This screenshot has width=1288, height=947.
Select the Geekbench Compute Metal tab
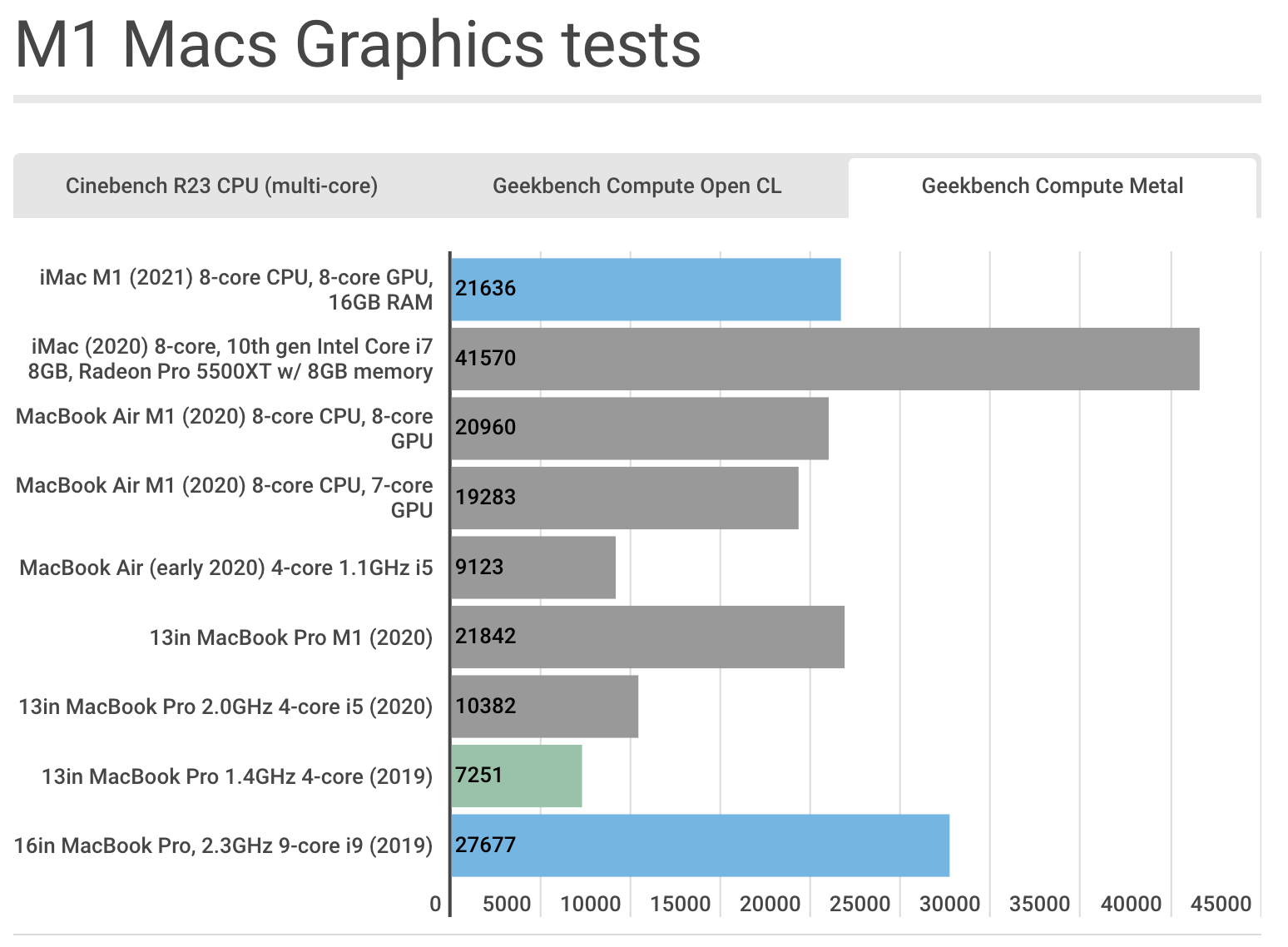1051,186
